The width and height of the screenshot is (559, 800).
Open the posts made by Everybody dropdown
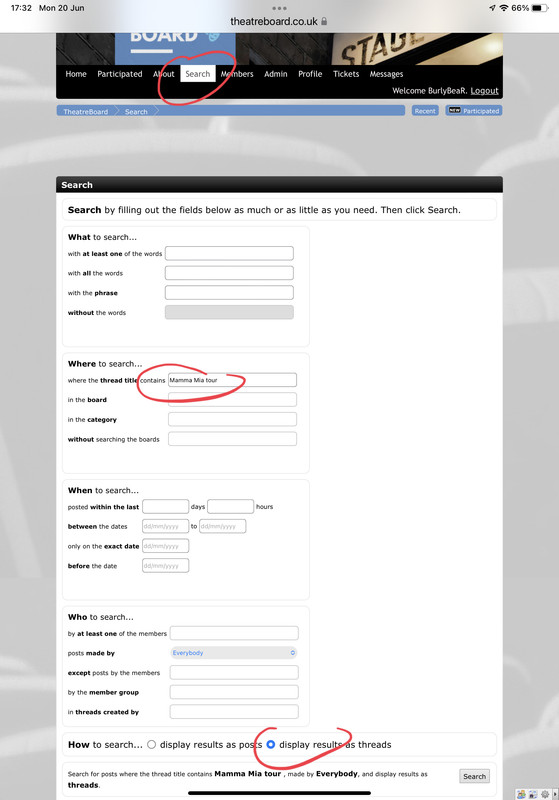[234, 653]
